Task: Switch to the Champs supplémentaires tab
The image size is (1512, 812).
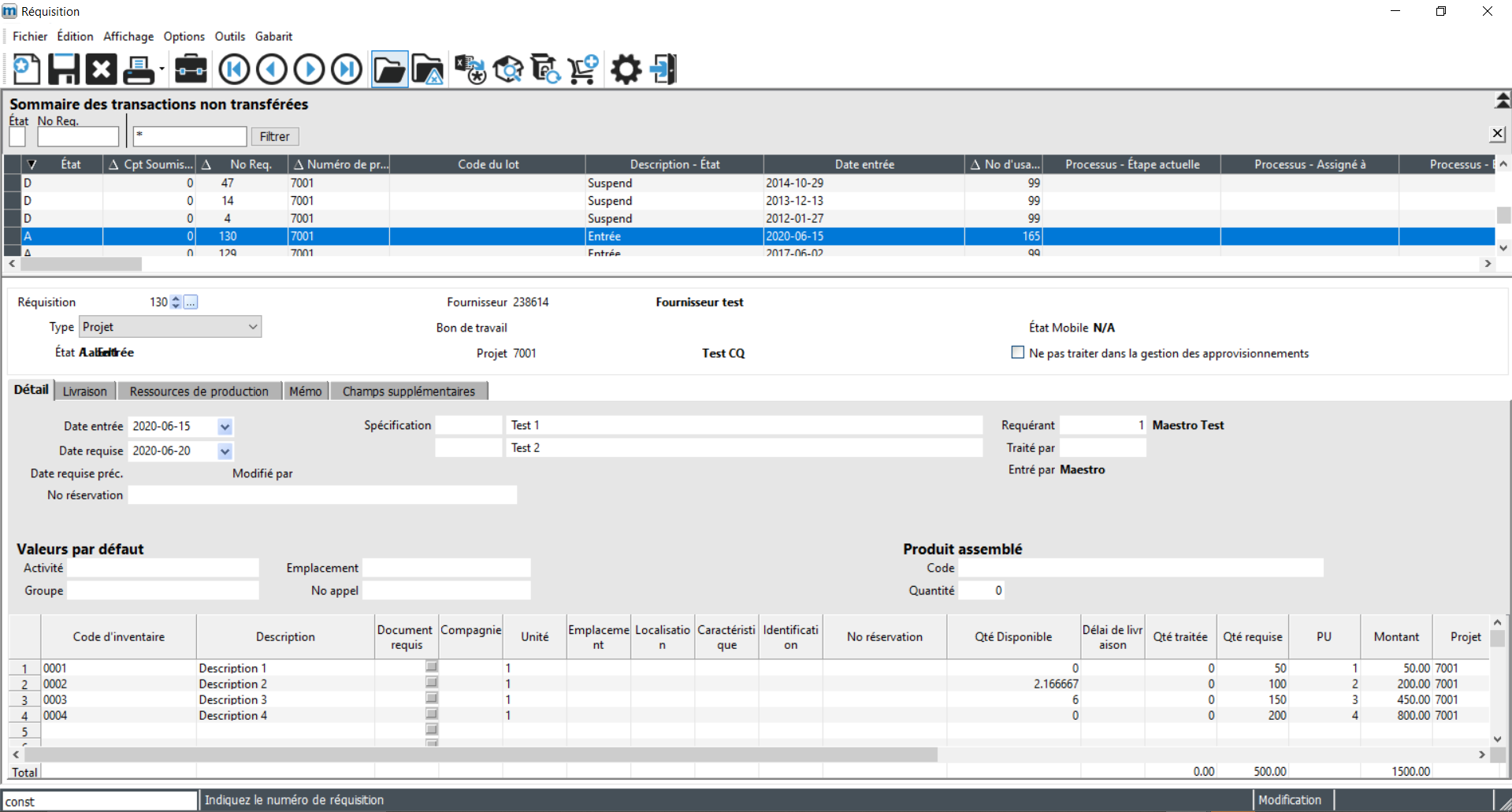Action: pos(409,391)
